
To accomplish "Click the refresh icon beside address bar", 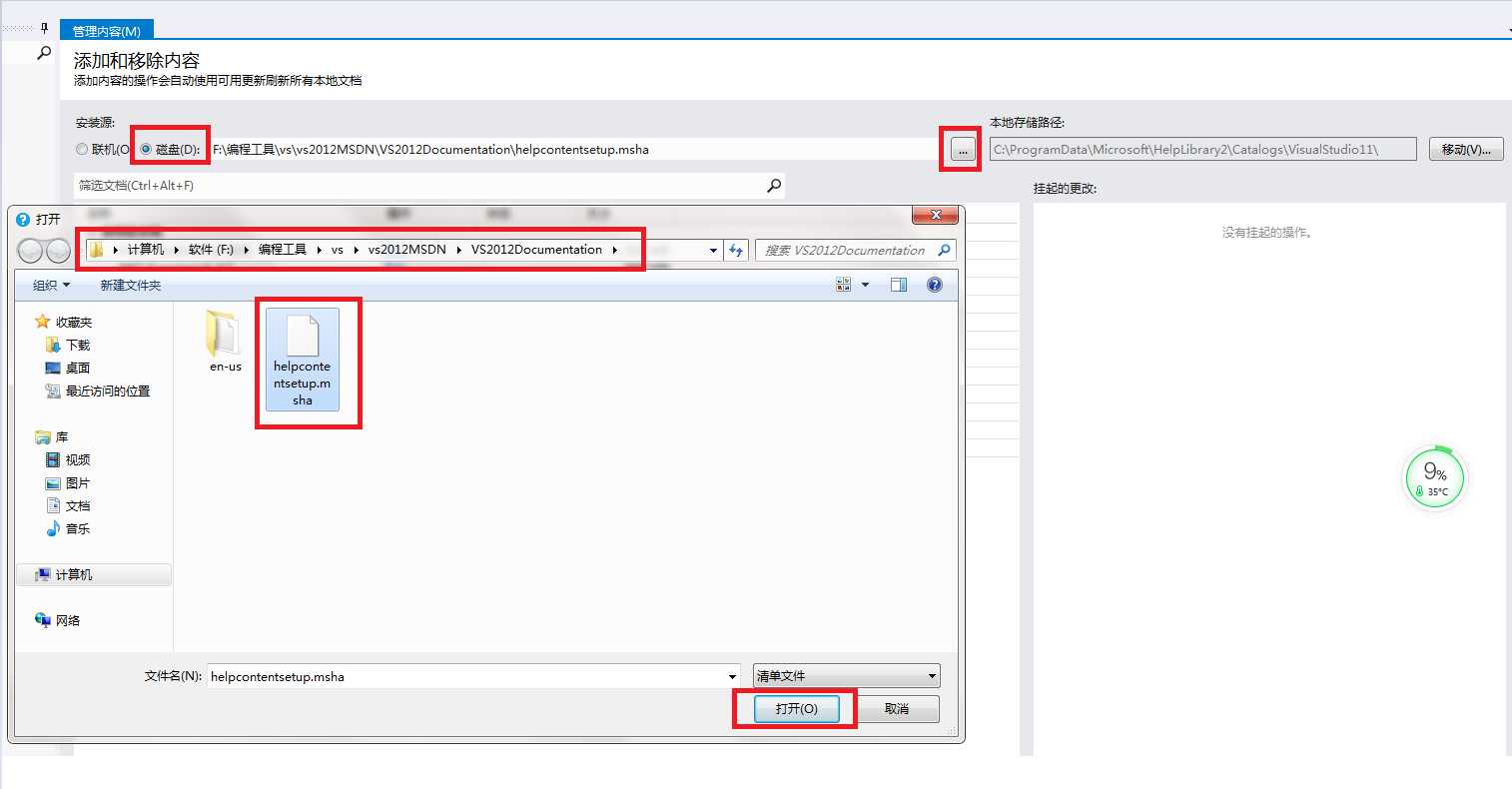I will click(737, 251).
